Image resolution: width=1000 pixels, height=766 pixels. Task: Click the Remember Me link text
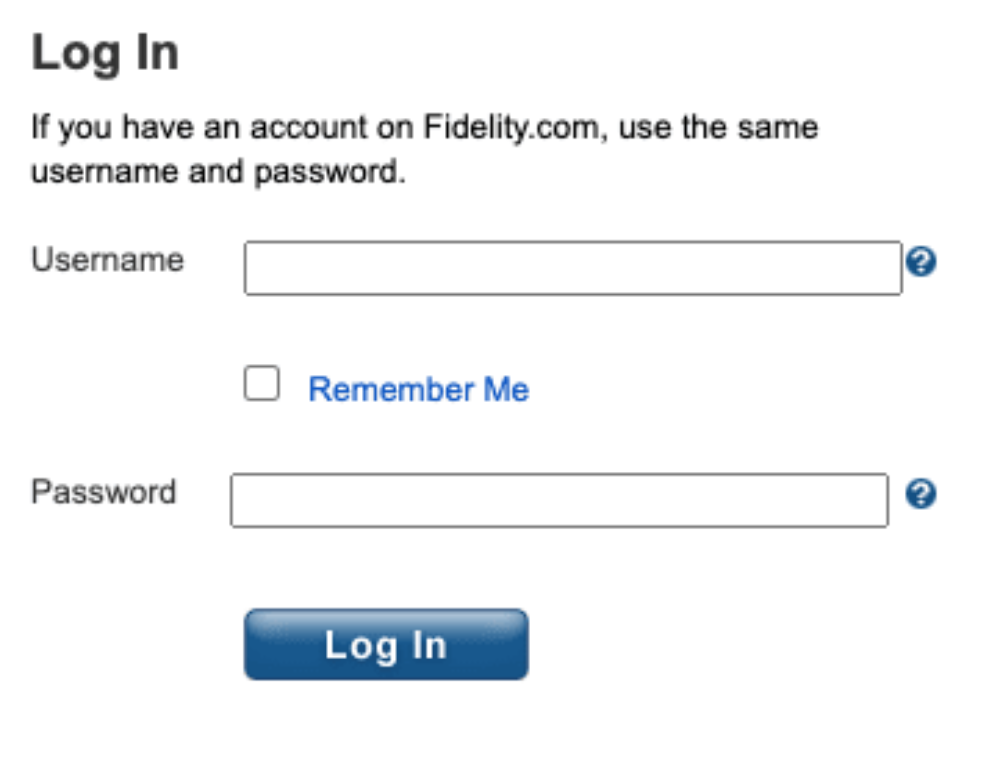pyautogui.click(x=418, y=389)
